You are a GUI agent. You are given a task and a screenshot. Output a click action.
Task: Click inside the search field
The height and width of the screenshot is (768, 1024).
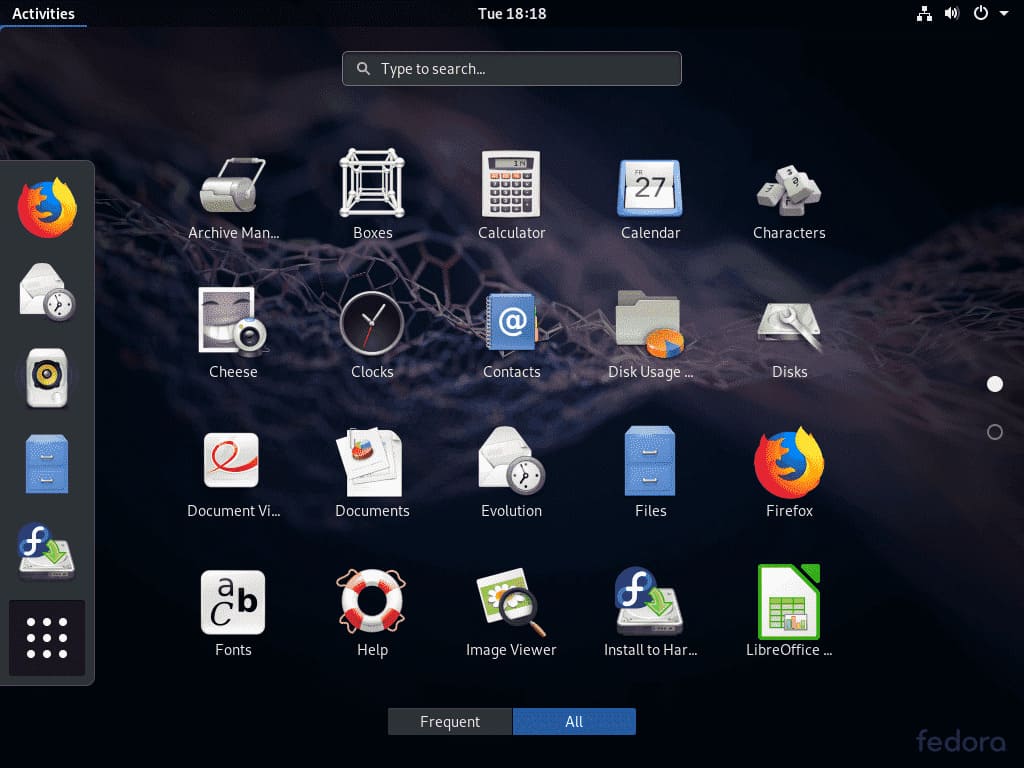coord(511,68)
